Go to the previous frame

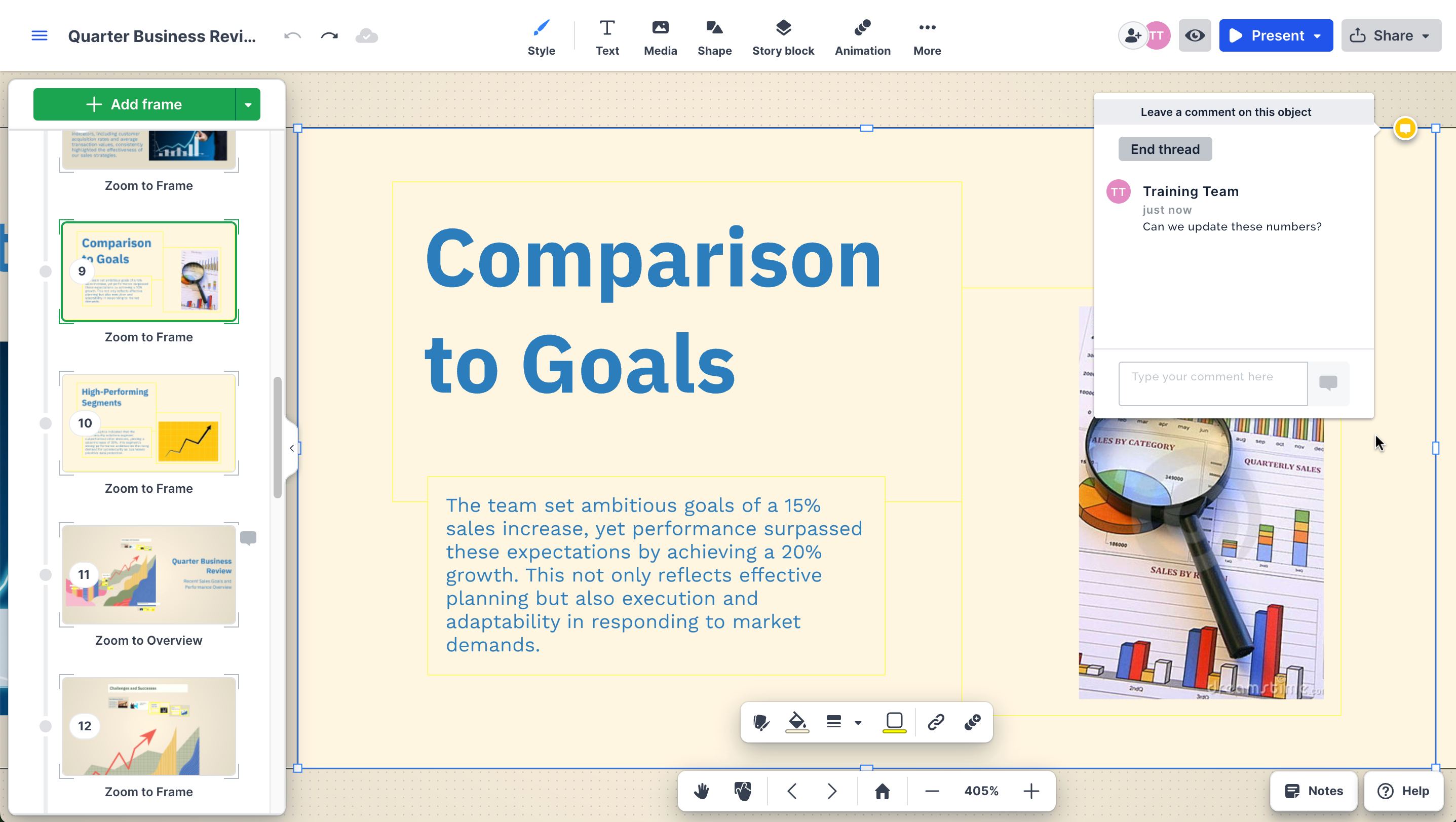click(791, 791)
